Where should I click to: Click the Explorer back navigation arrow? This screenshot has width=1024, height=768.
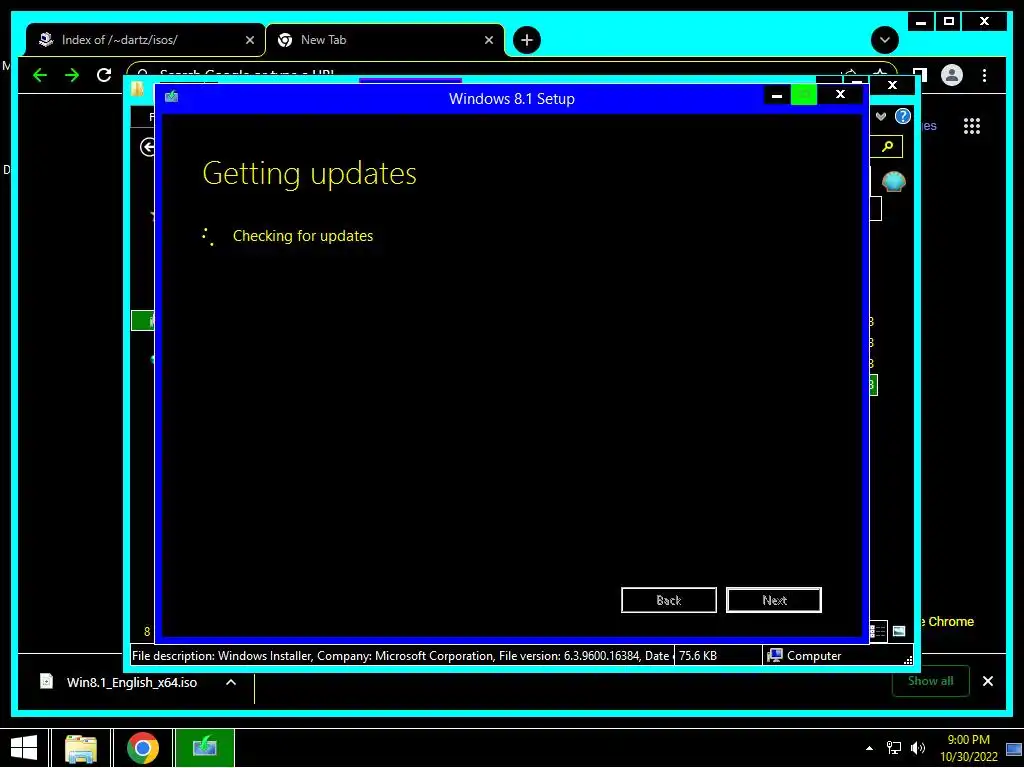[x=148, y=147]
